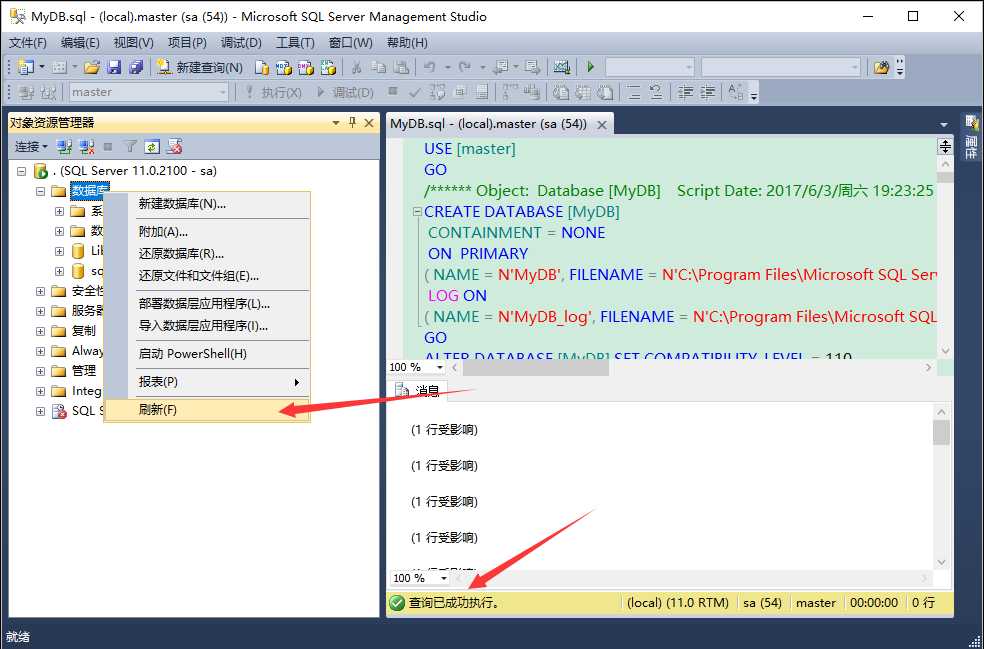Choose 刷新(F) from context menu
The height and width of the screenshot is (649, 984).
[207, 410]
